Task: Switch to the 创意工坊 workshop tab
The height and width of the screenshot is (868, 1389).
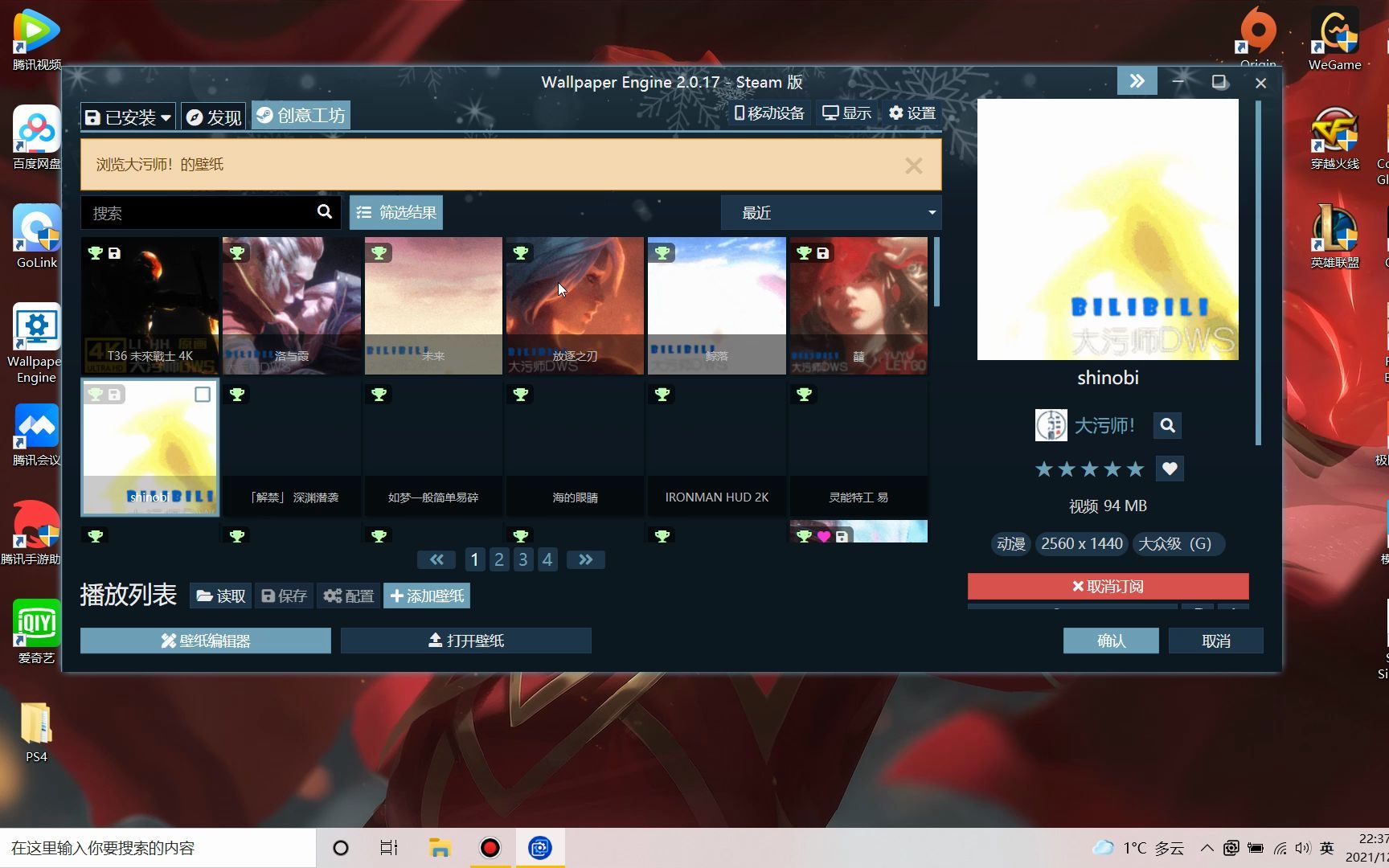Action: pyautogui.click(x=301, y=116)
